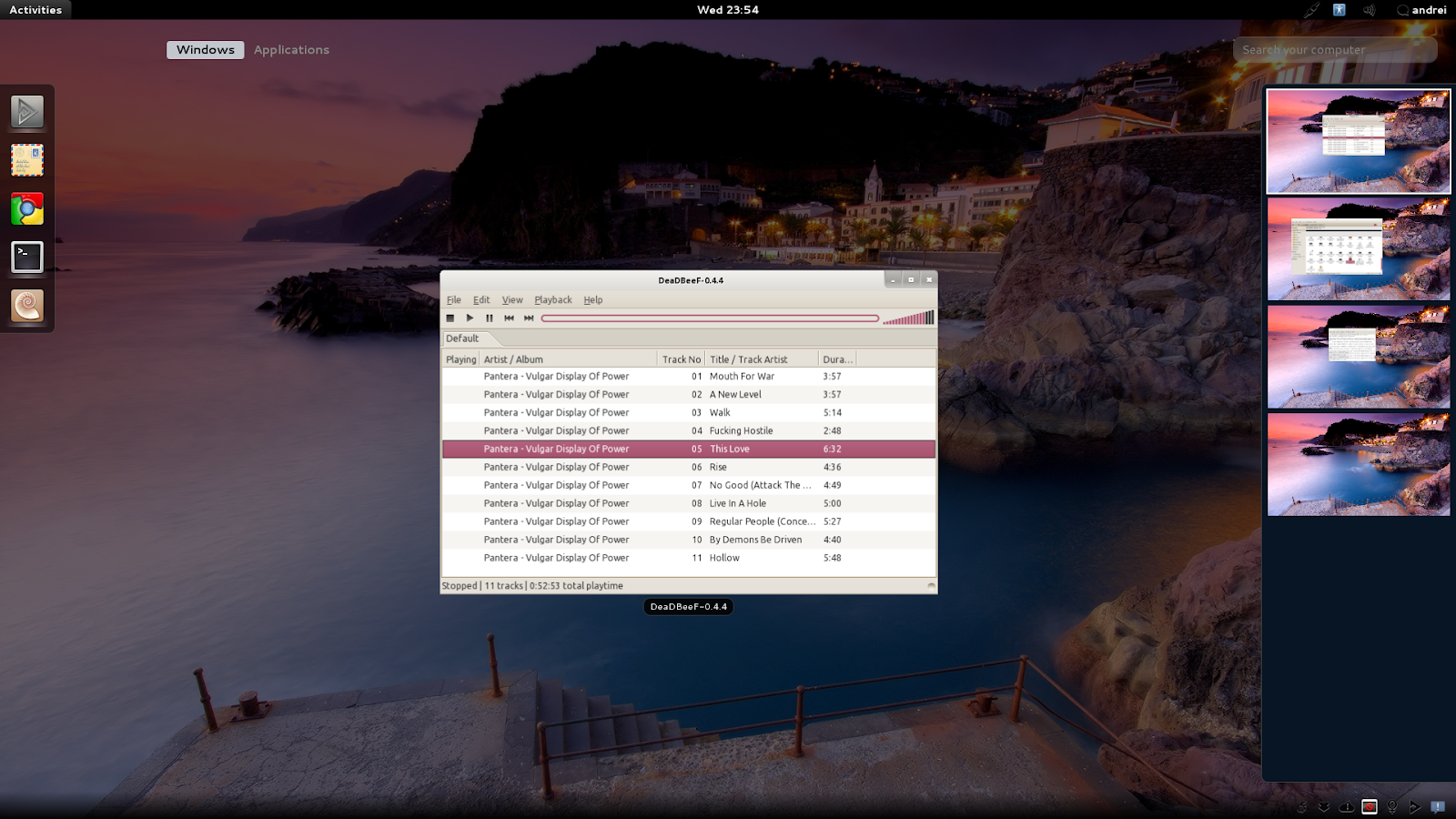Launch the nautilus shell app from dash
The image size is (1456, 819).
27,306
